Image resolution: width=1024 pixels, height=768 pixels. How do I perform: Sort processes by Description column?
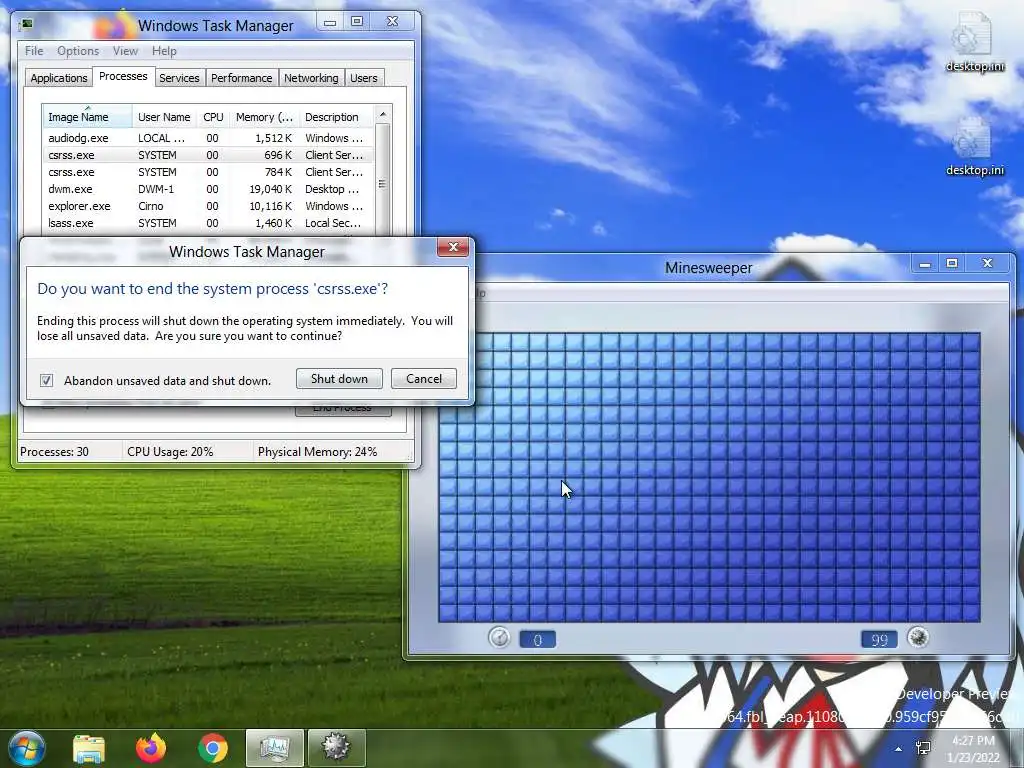coord(336,117)
